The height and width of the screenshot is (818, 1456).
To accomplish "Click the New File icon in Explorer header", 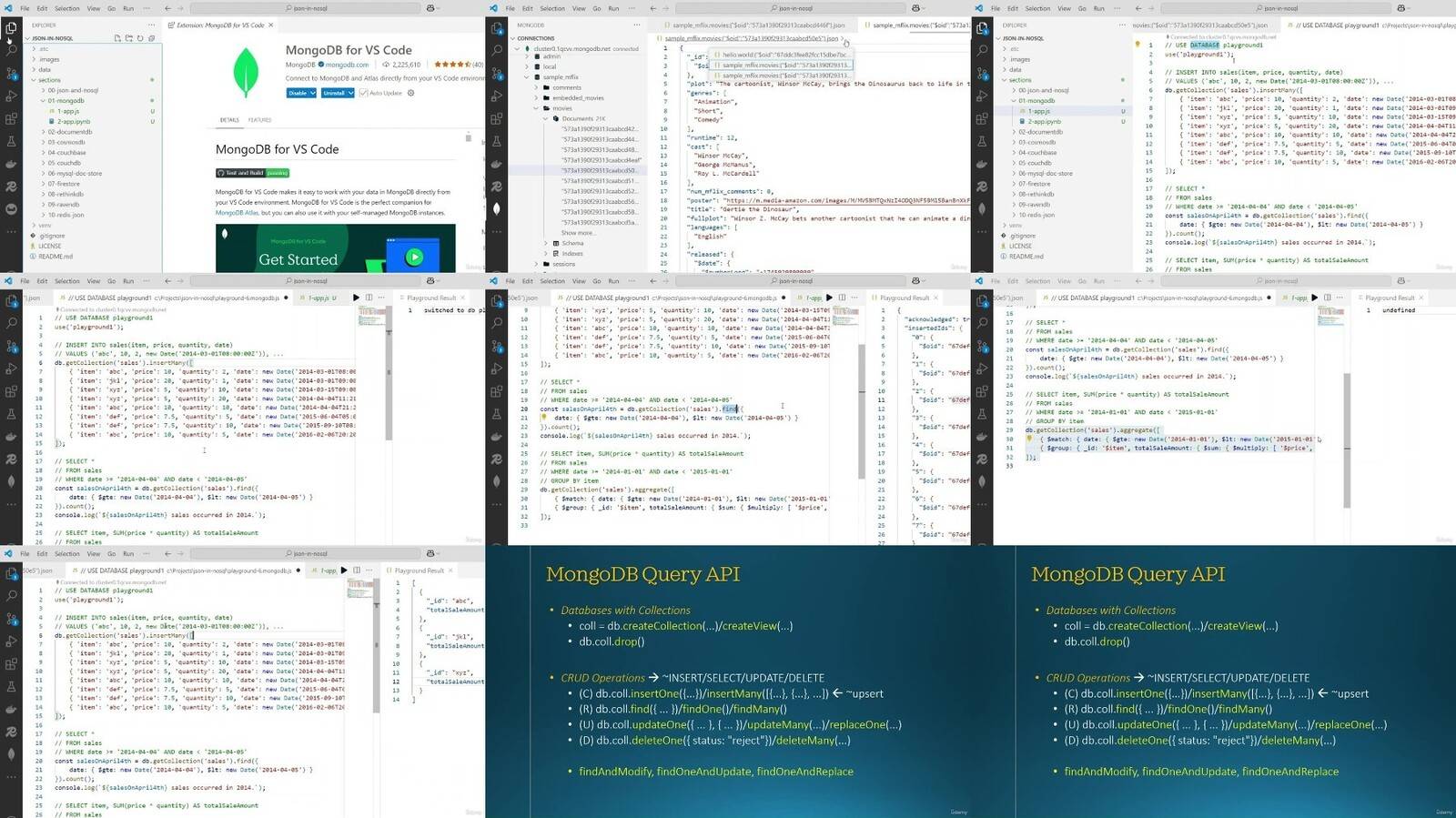I will click(x=117, y=38).
